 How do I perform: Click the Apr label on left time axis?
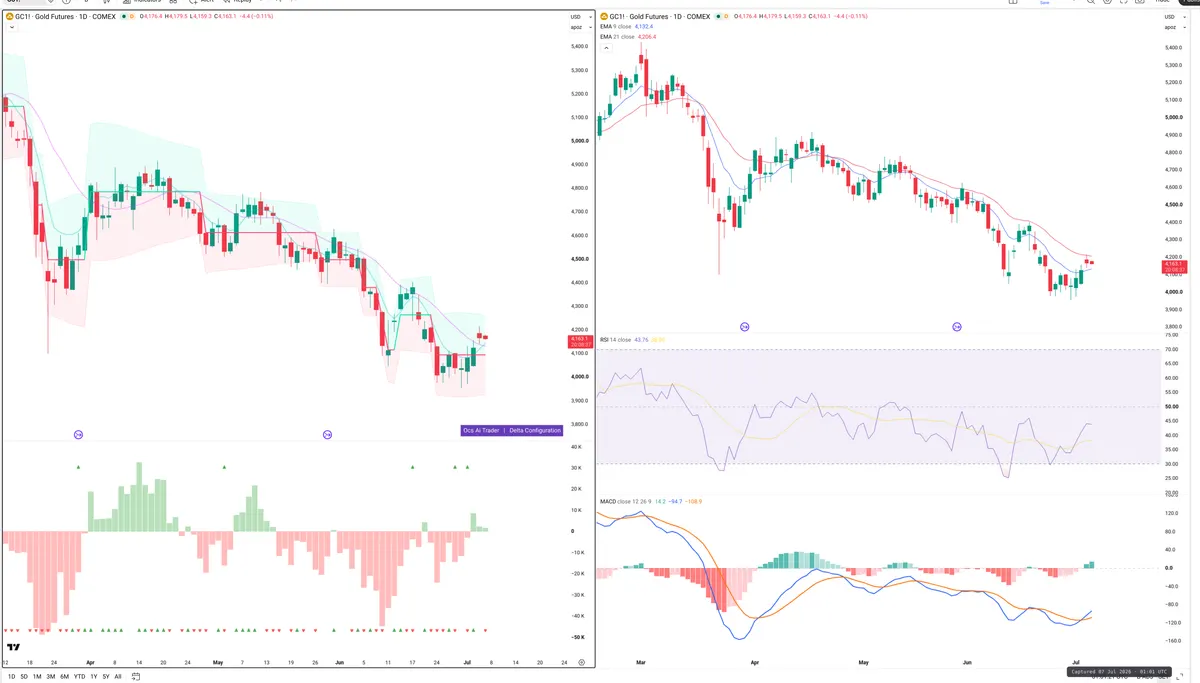(91, 662)
